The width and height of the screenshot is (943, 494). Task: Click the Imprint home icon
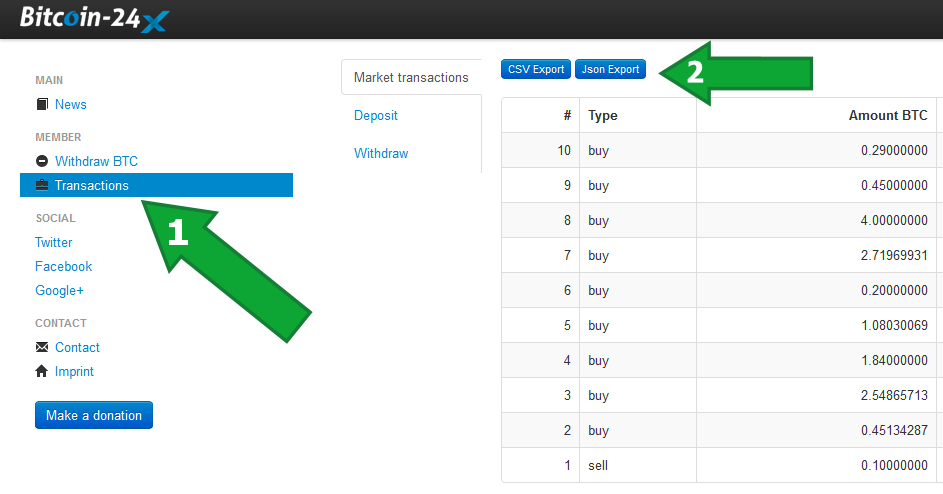[42, 371]
